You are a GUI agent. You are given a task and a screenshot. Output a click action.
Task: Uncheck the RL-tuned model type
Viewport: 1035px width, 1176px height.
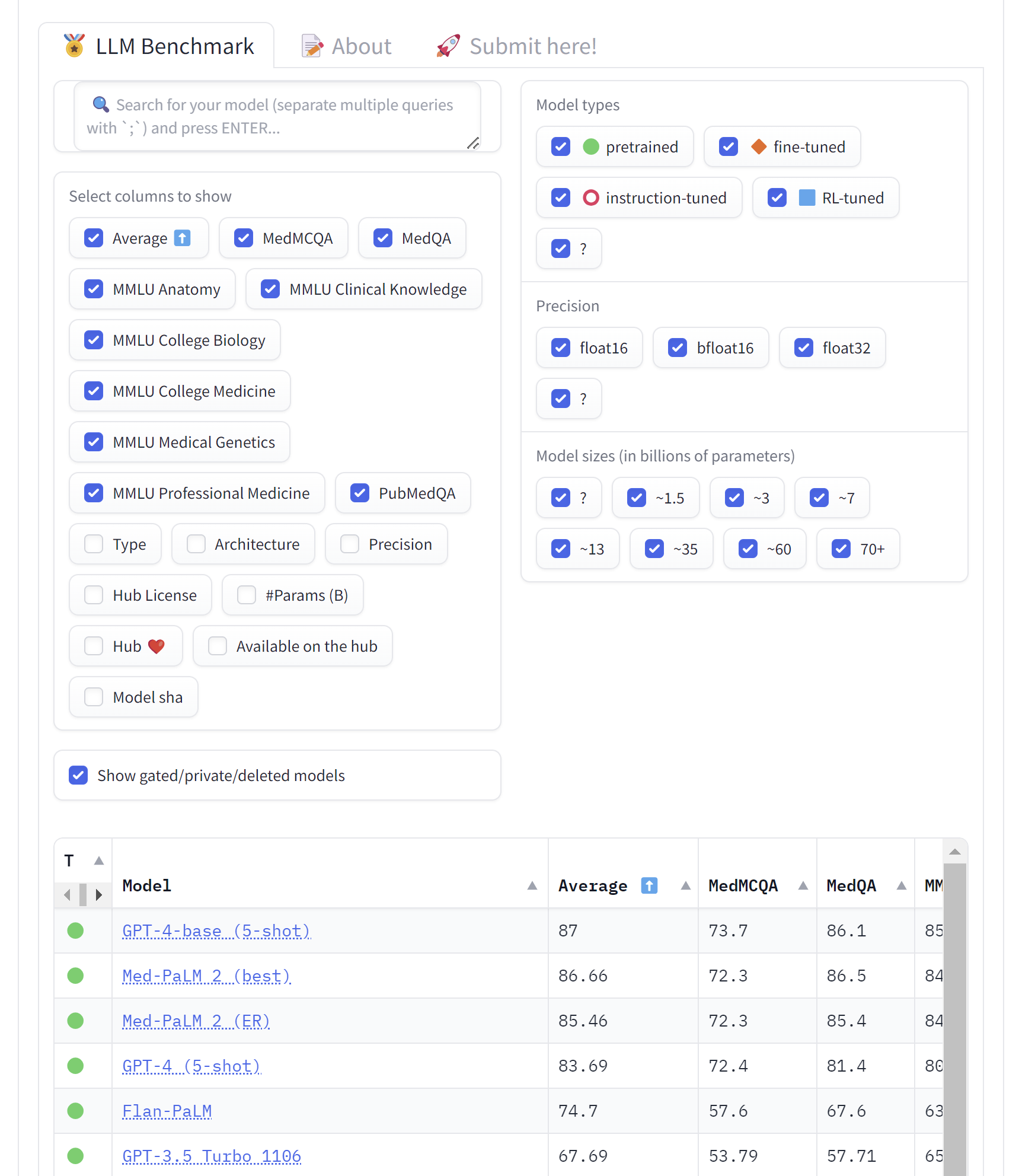(777, 197)
